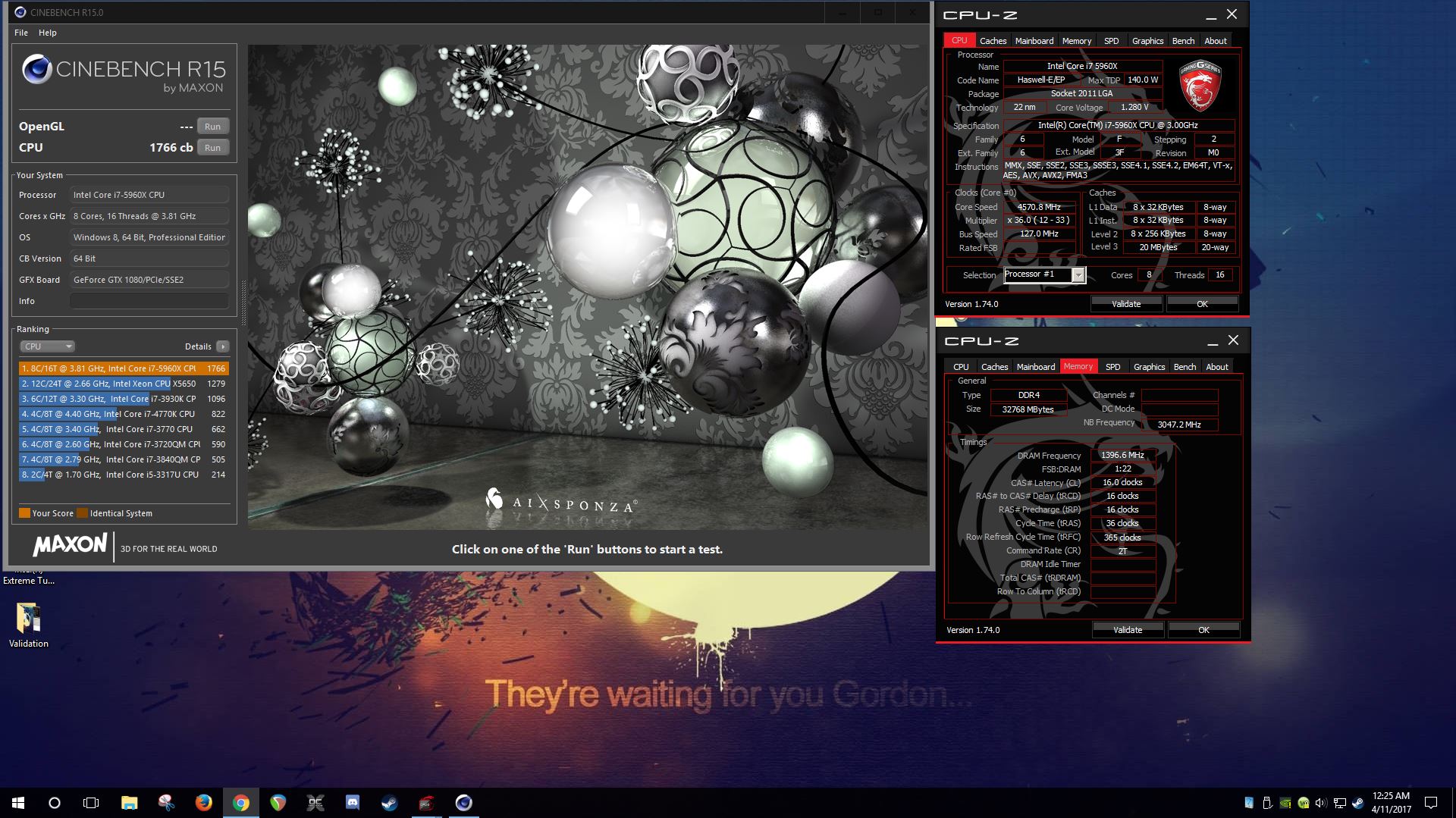Screen dimensions: 1456x818
Task: Select ranking row 2 Xeon X5650
Action: 124,384
